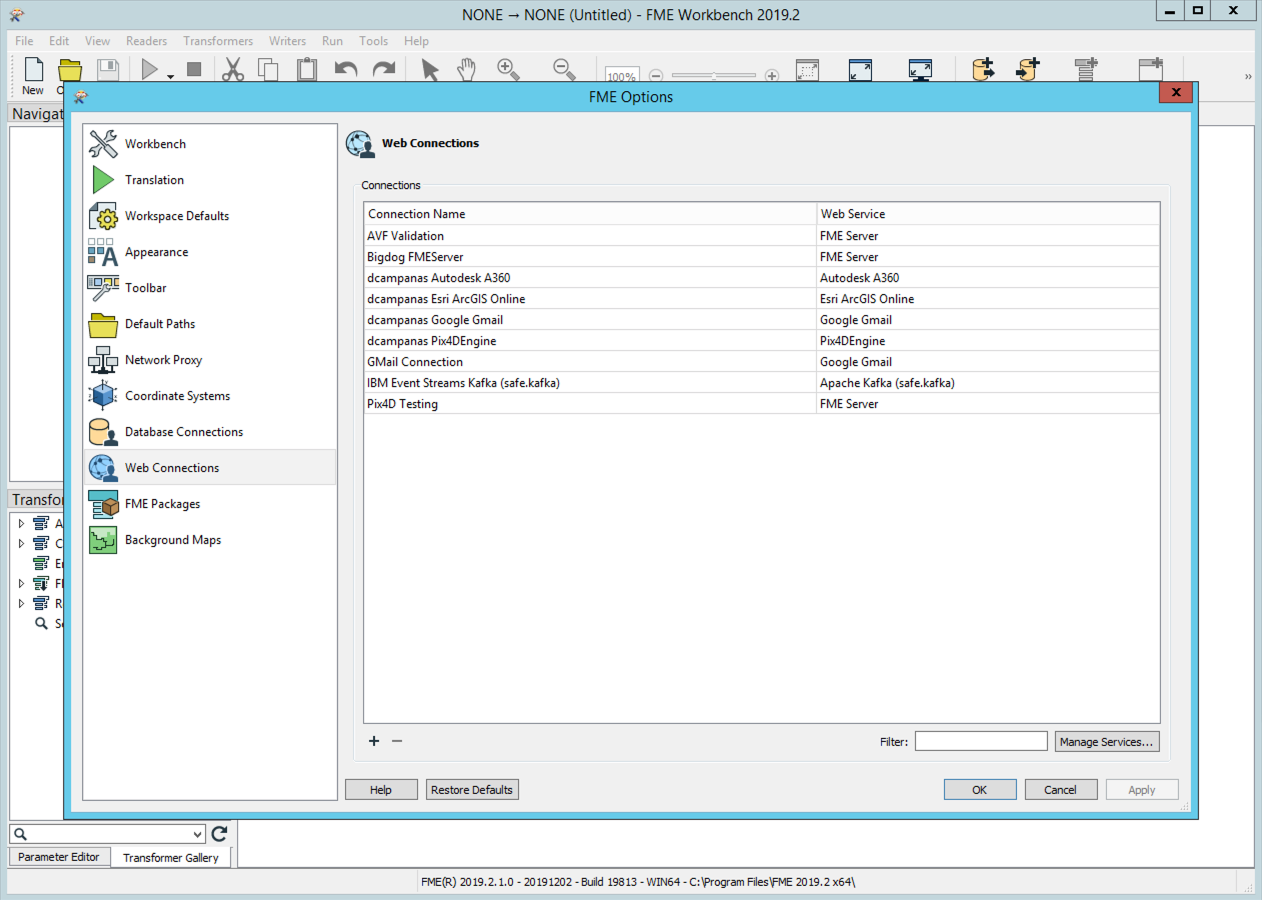Screen dimensions: 1262x900
Task: Select the GMail Connection row
Action: tap(762, 362)
